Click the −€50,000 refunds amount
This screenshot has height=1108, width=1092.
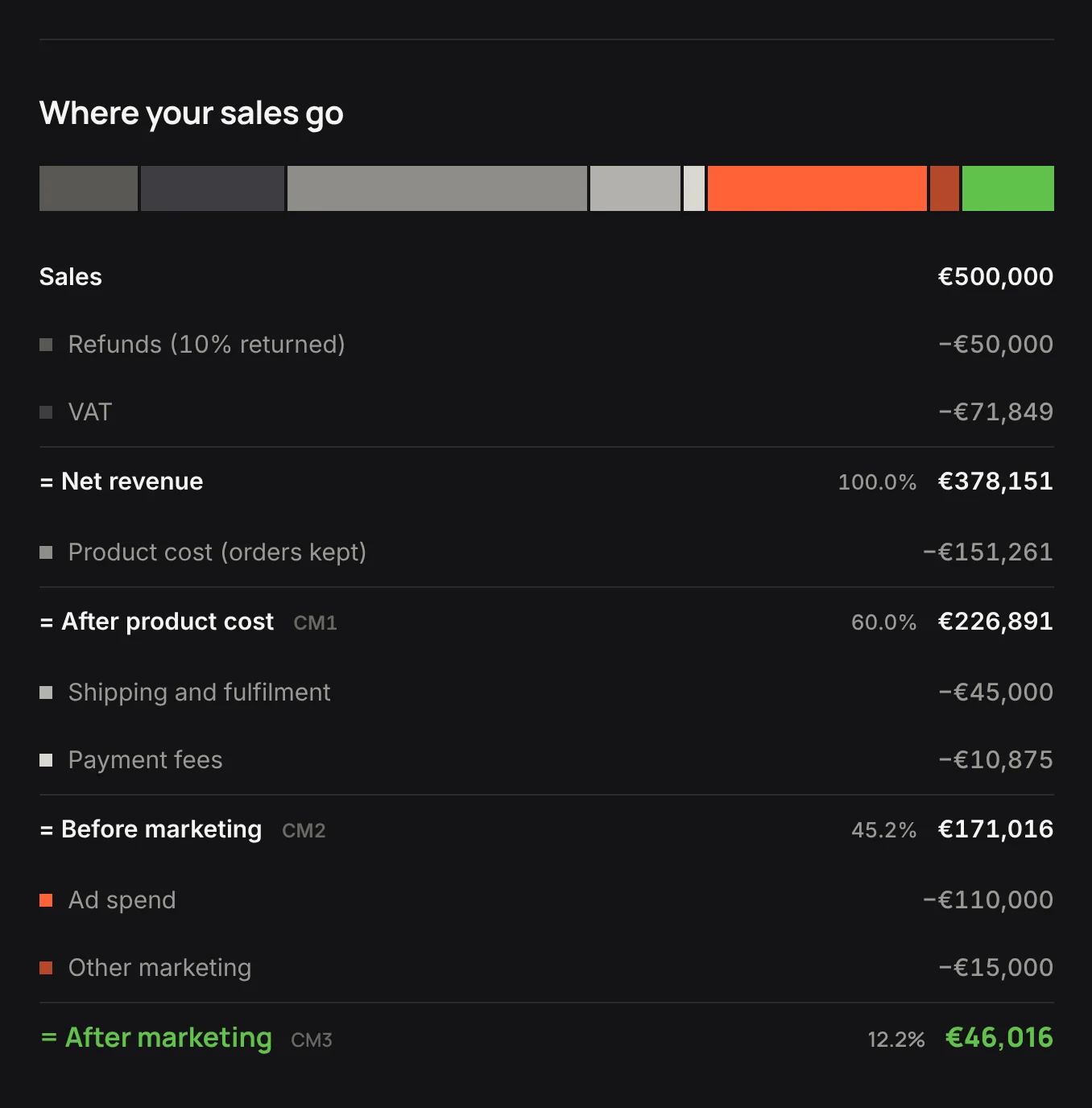(x=996, y=345)
